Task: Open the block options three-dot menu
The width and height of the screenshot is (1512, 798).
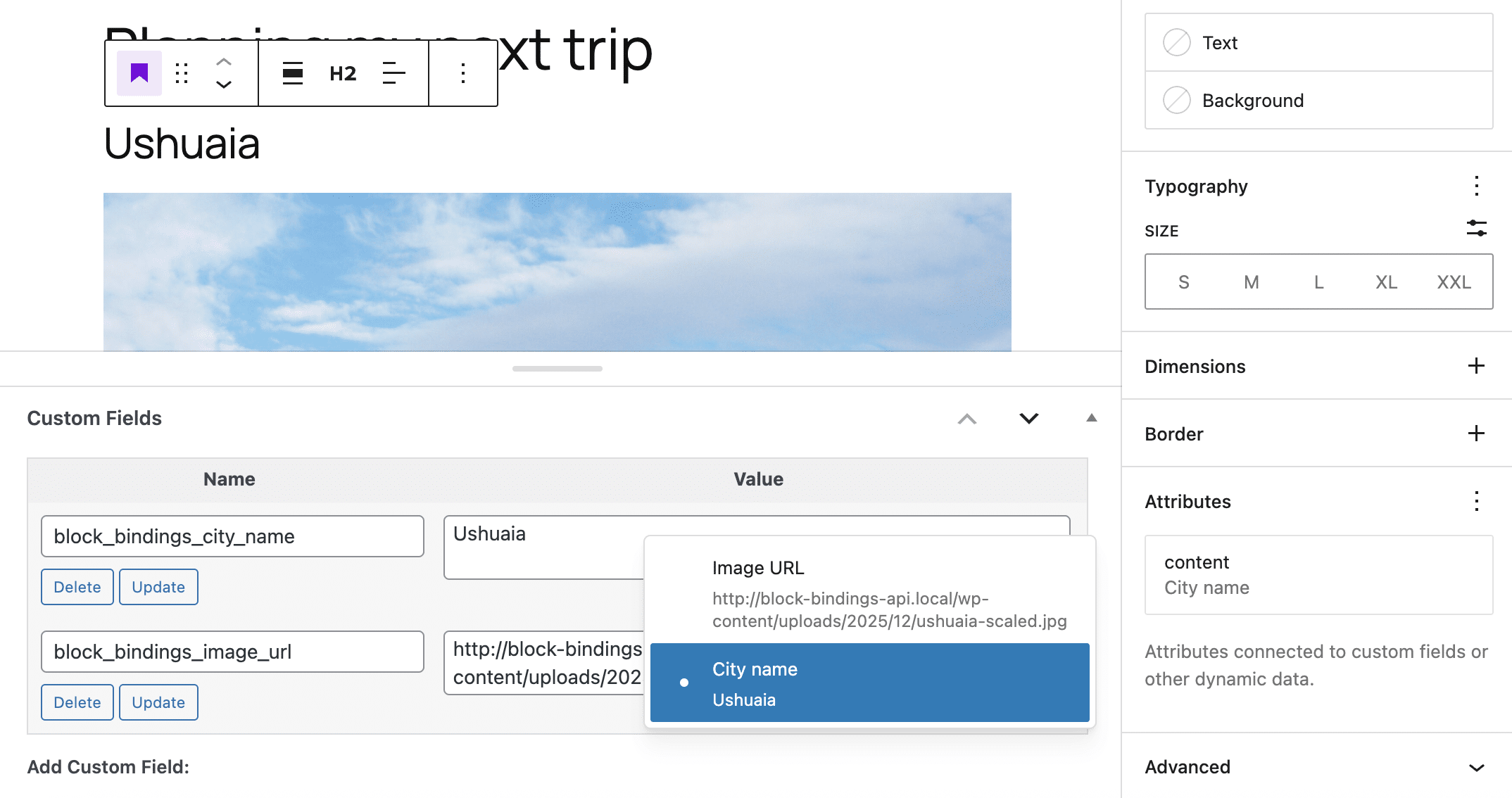Action: 462,72
